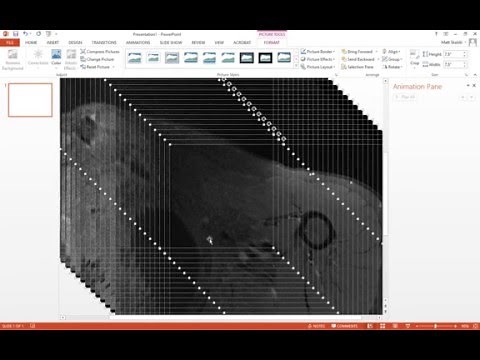The image size is (480, 360).
Task: Click Start From Beginning icon in quick access toolbar
Action: click(x=48, y=34)
